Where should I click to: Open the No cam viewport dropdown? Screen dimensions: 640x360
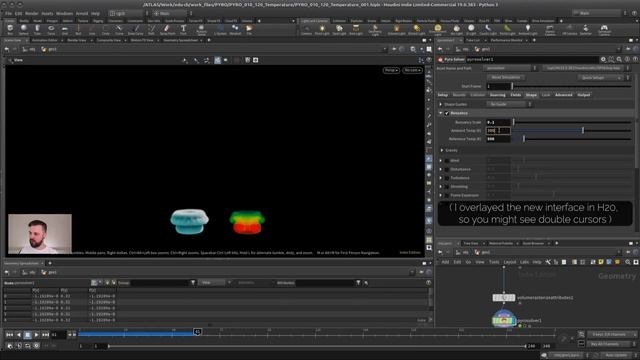(x=412, y=70)
